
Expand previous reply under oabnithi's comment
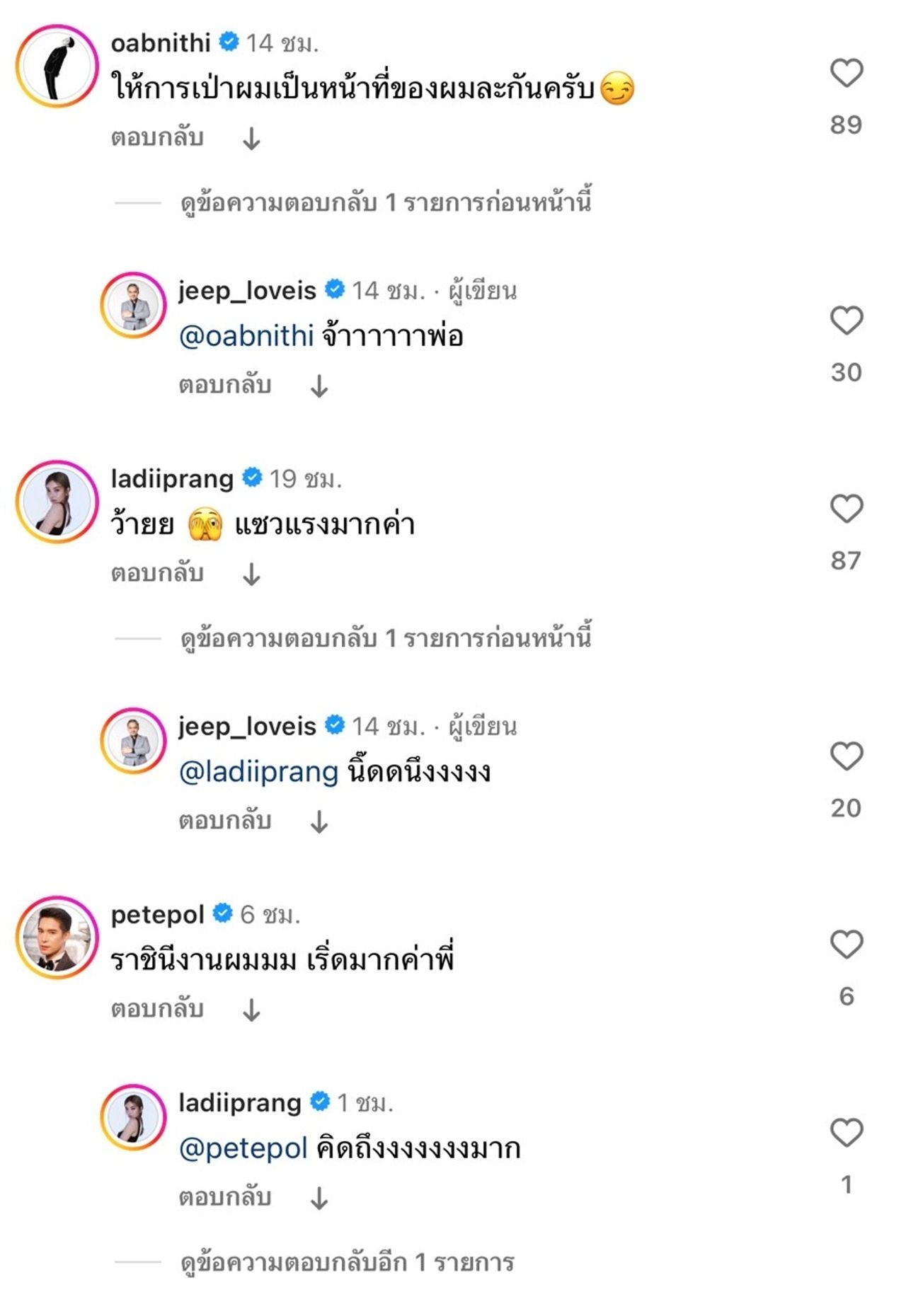386,203
